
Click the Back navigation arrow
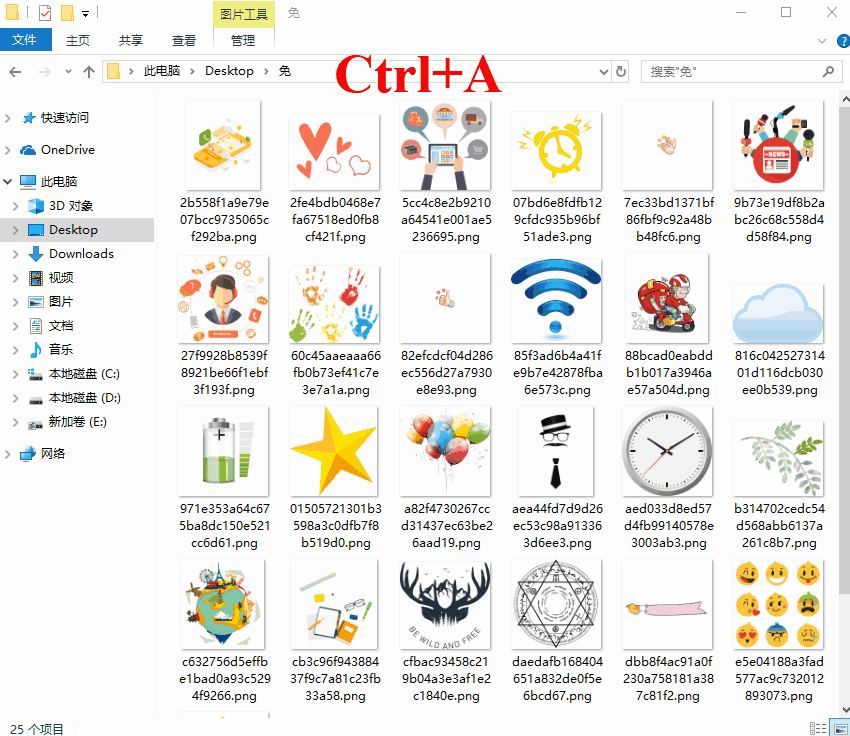coord(15,72)
